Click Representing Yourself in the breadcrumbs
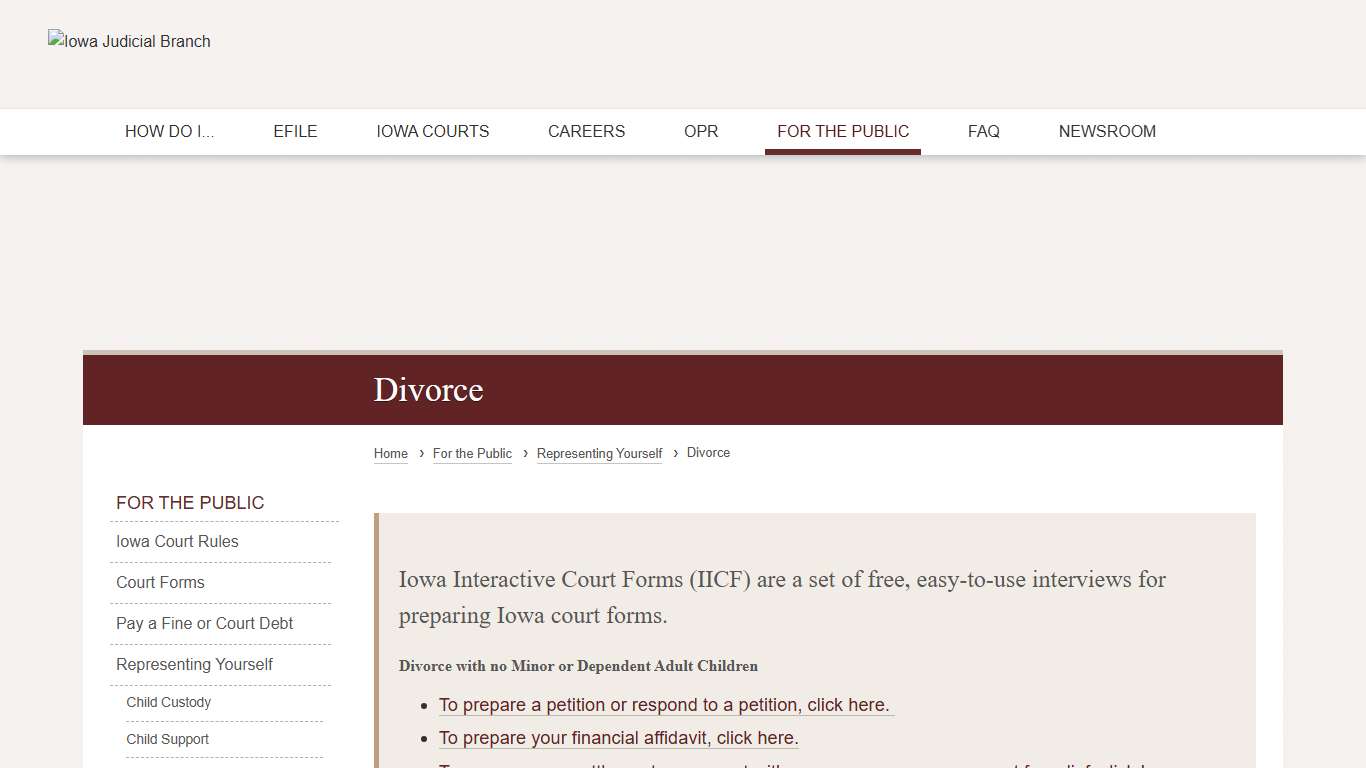 [x=599, y=453]
